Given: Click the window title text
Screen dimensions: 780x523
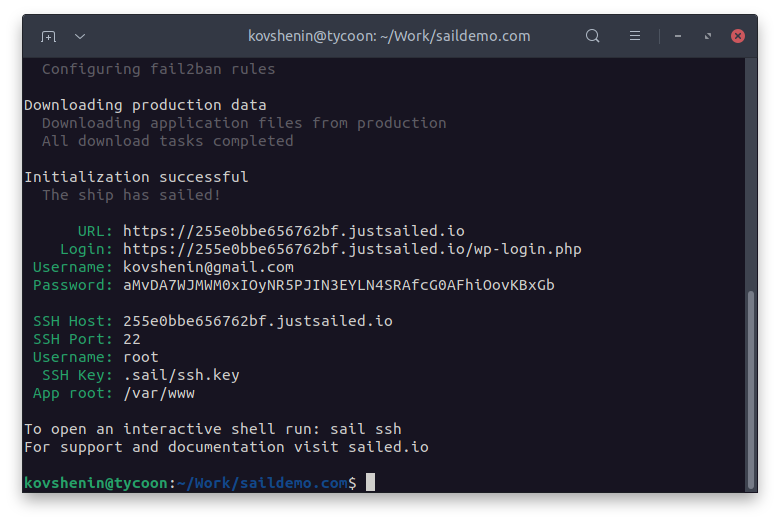Looking at the screenshot, I should coord(389,36).
